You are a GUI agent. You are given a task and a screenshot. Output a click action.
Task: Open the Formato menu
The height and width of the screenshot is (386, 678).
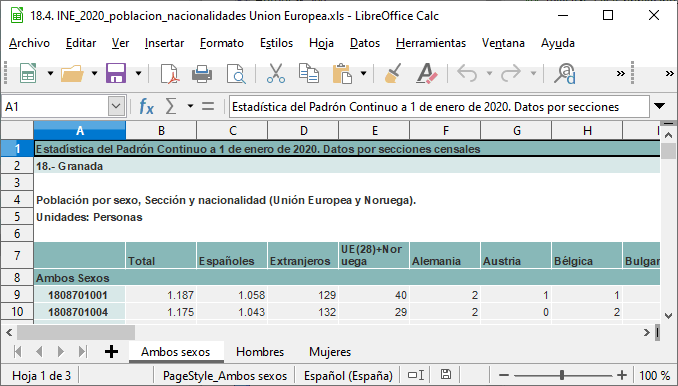[222, 43]
